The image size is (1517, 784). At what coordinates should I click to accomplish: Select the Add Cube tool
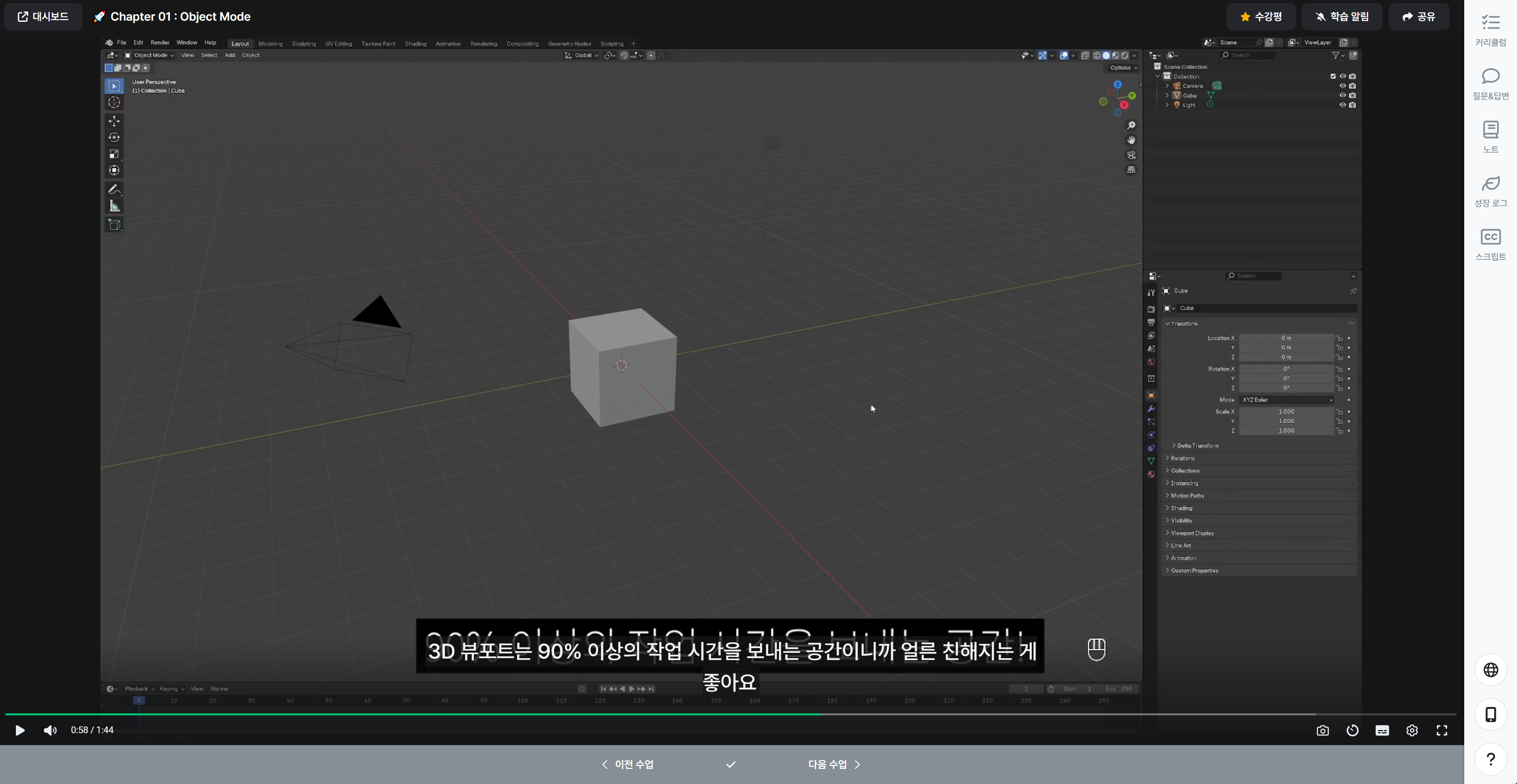click(x=114, y=224)
